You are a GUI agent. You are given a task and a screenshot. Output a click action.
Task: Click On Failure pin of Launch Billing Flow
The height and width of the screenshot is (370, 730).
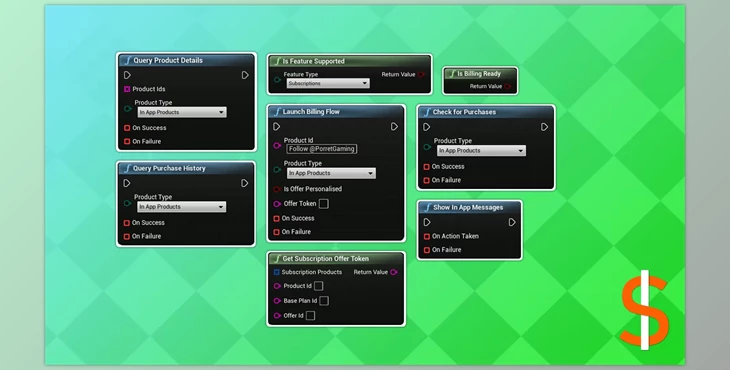coord(277,232)
